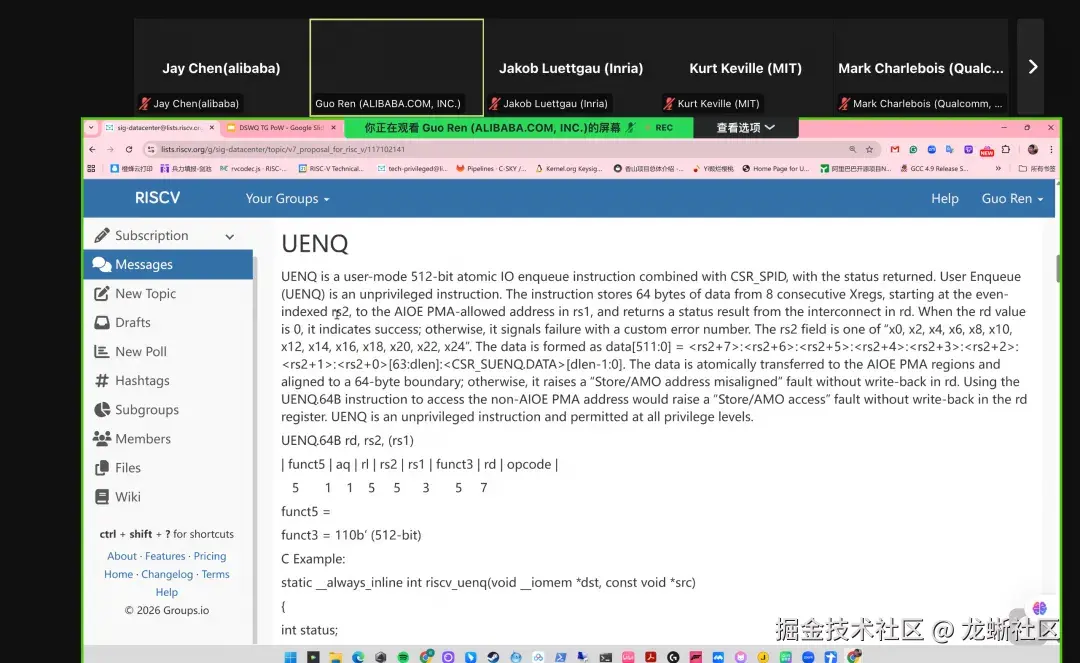This screenshot has width=1080, height=663.
Task: Reload the page with refresh icon
Action: (129, 149)
